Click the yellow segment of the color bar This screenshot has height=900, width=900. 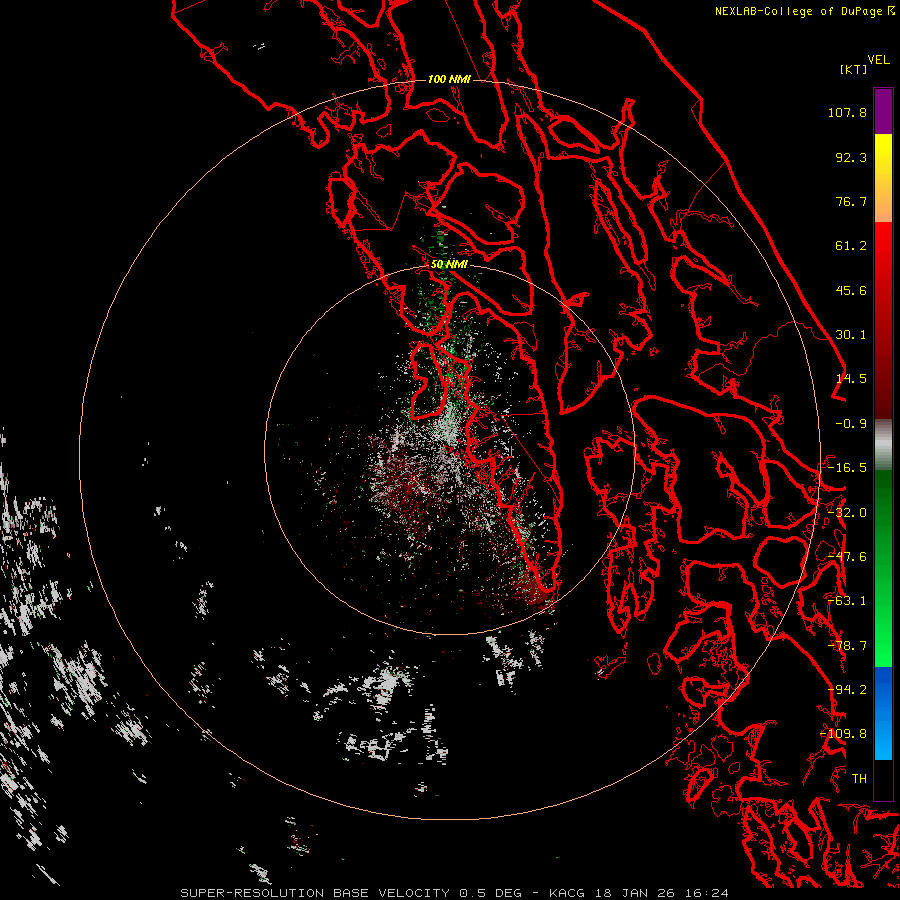click(x=883, y=178)
